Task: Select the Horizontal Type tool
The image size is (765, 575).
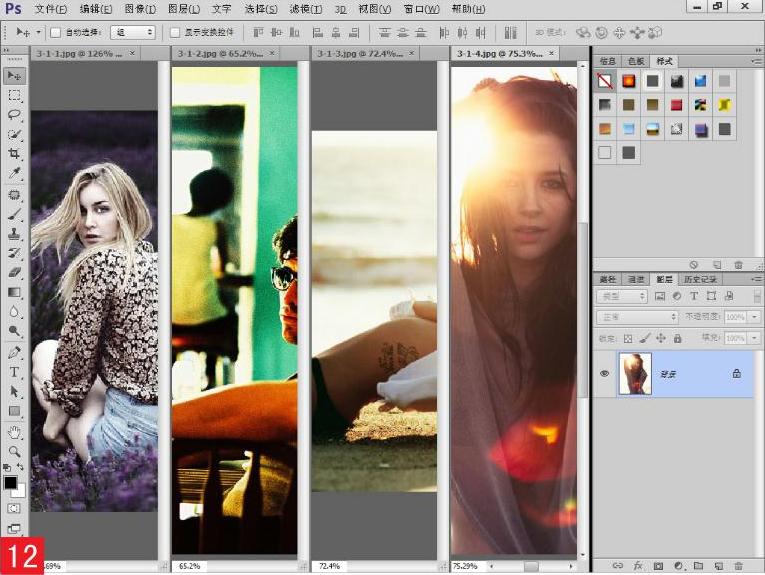Action: [x=14, y=372]
